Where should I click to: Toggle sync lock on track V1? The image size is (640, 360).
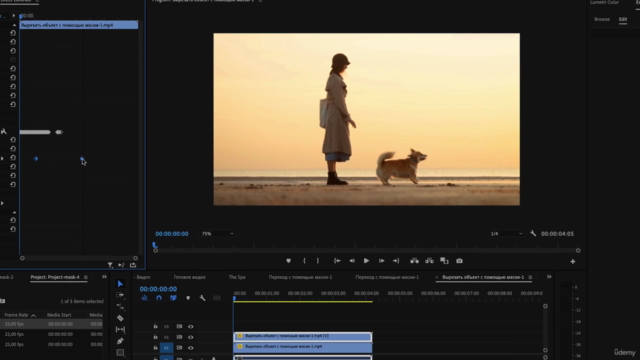(x=179, y=348)
